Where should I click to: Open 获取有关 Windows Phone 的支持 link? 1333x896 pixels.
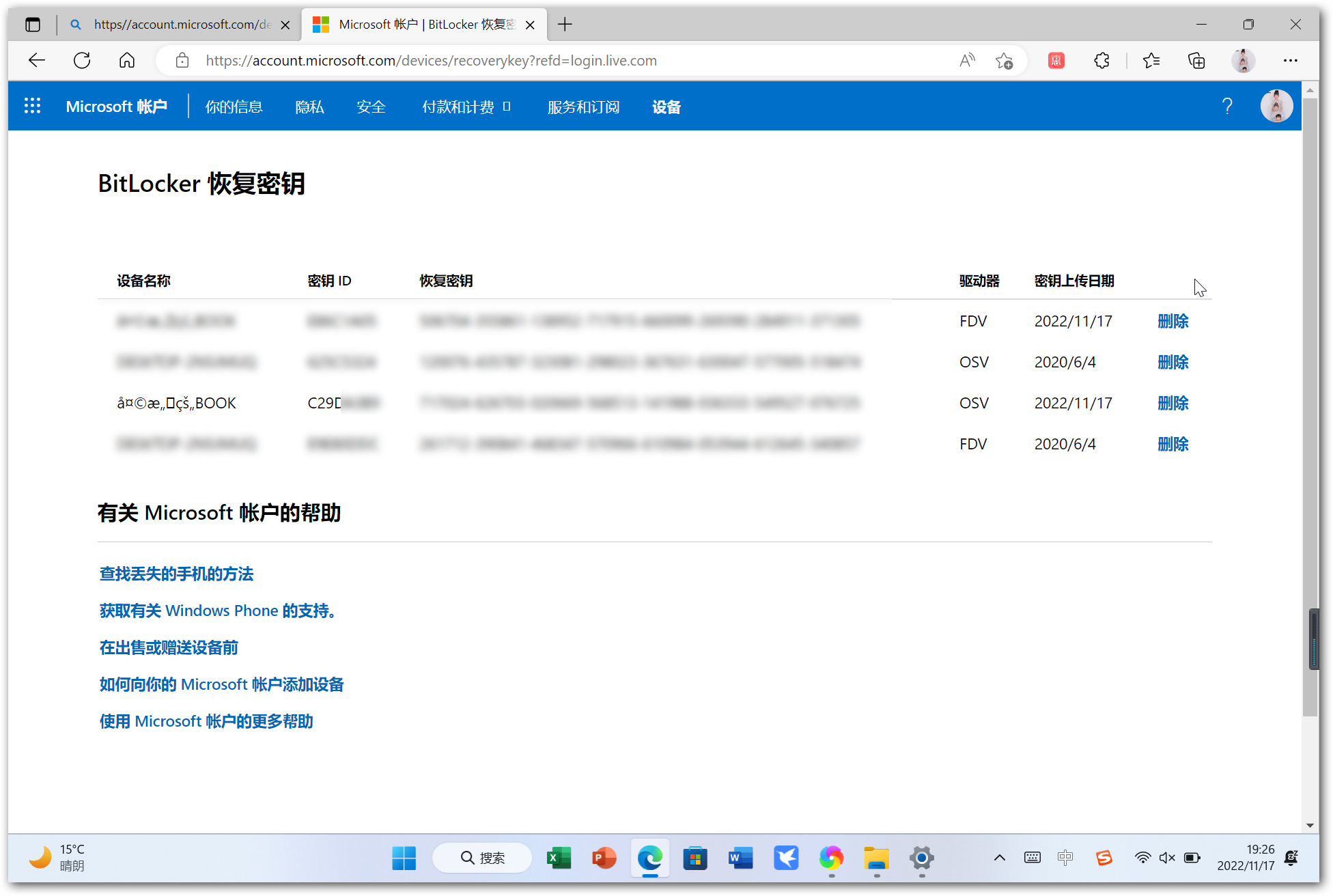[x=218, y=611]
